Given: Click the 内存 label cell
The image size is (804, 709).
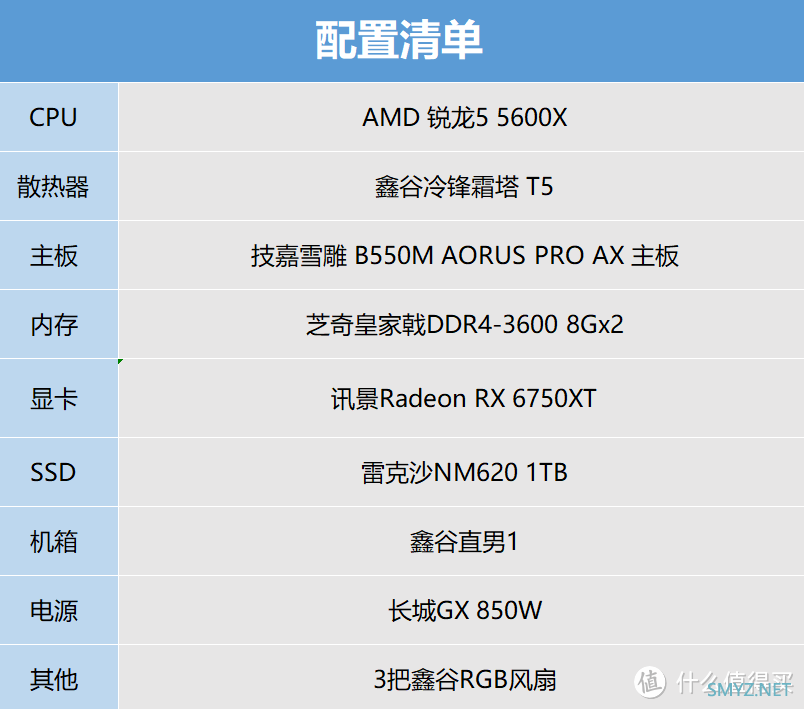Looking at the screenshot, I should 59,325.
